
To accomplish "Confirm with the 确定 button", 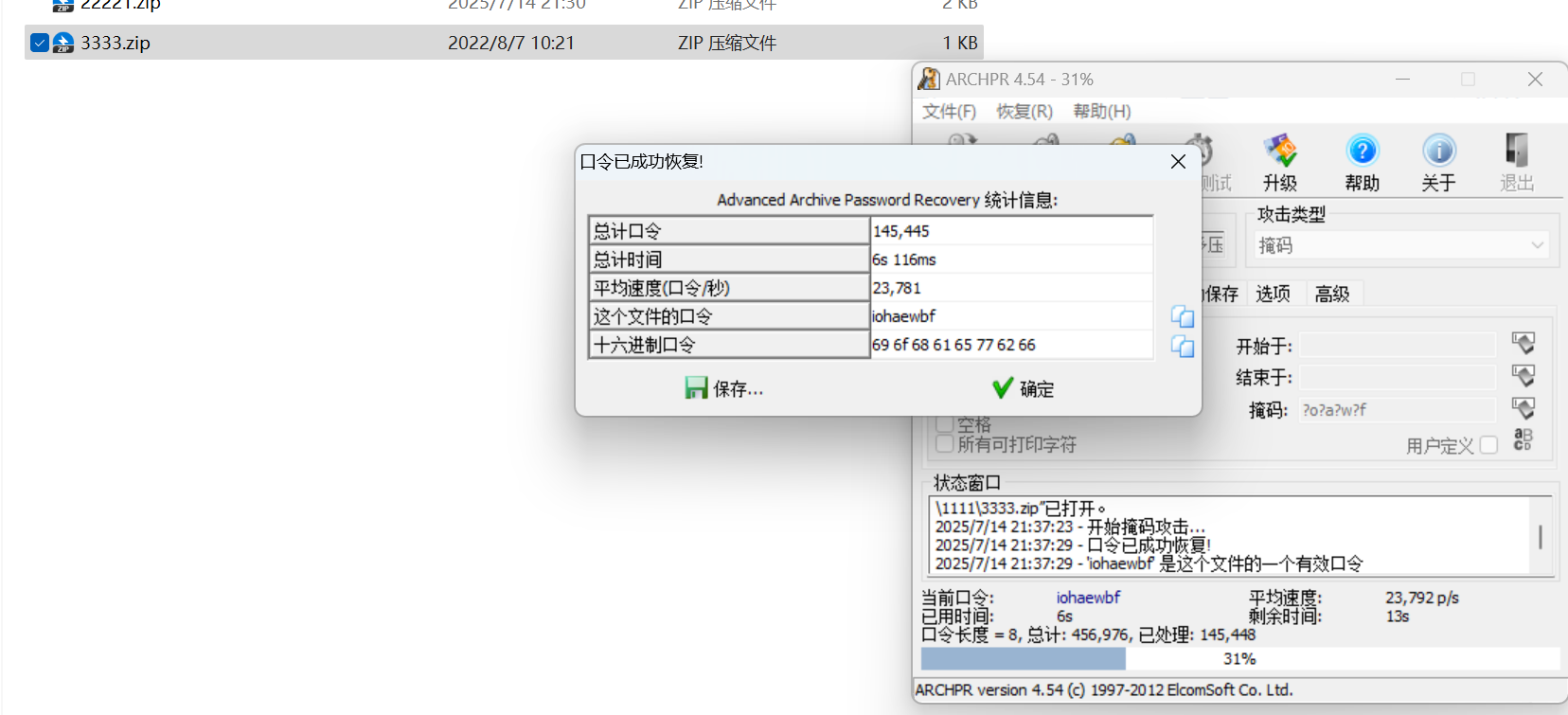I will pyautogui.click(x=1023, y=388).
